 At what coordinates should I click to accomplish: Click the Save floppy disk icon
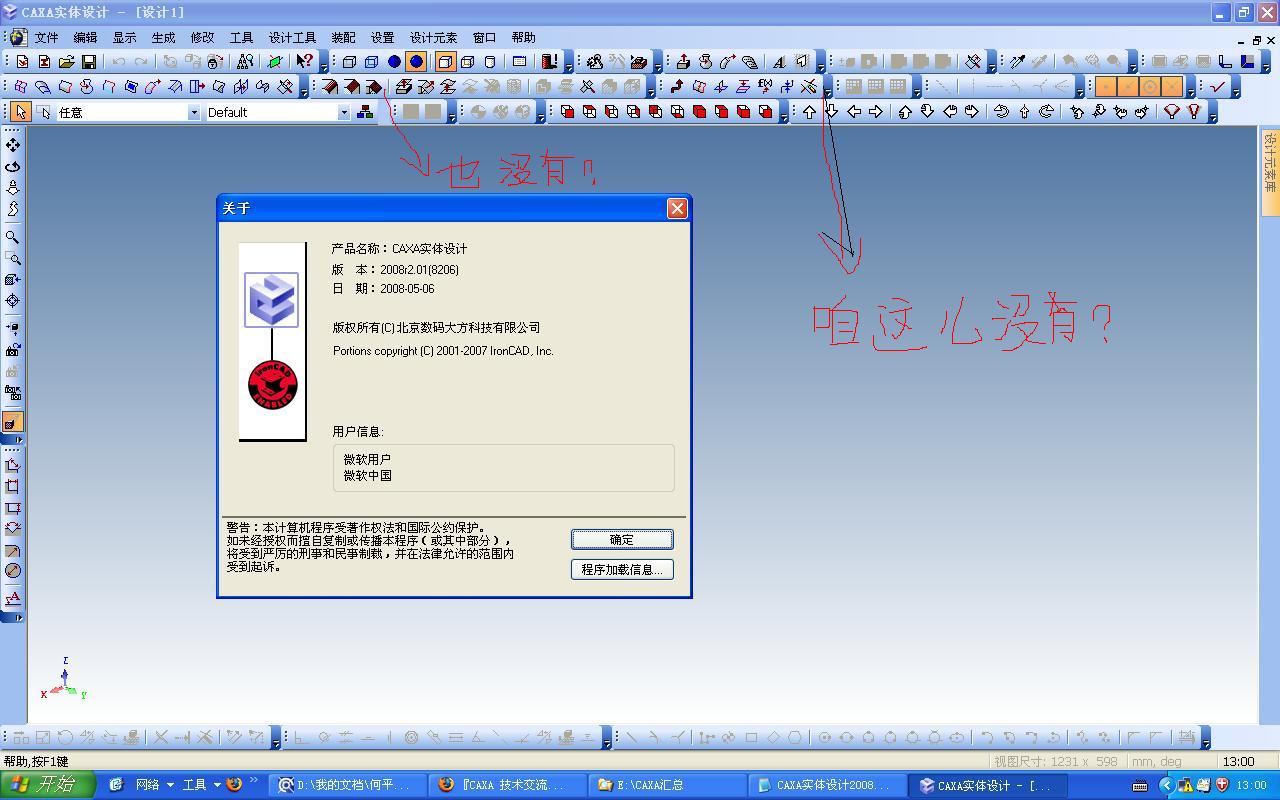88,62
